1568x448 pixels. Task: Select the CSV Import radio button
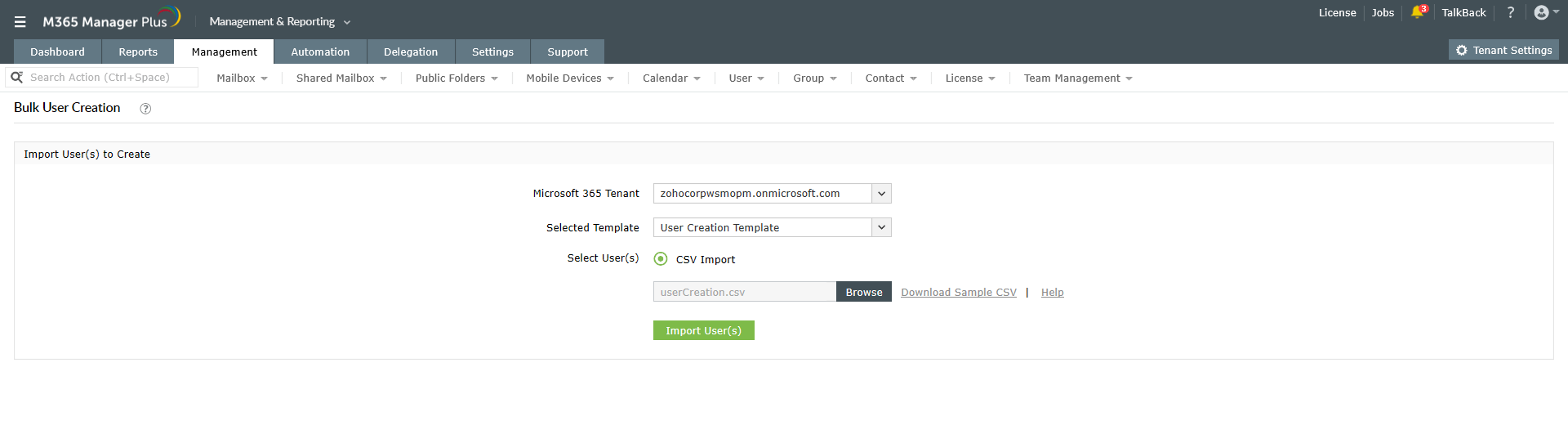[x=661, y=259]
